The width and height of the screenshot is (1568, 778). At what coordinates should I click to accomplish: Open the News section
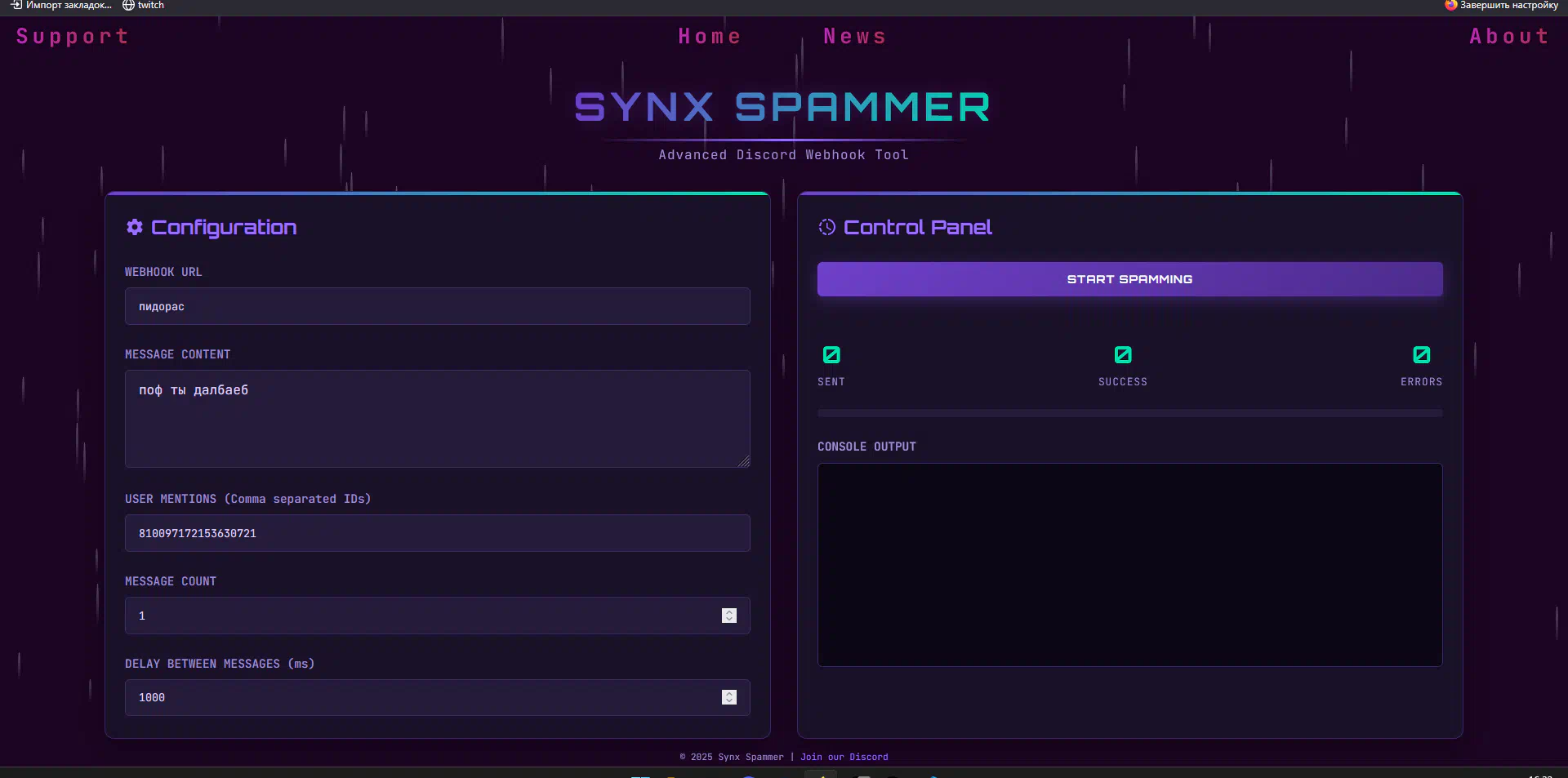(x=854, y=37)
